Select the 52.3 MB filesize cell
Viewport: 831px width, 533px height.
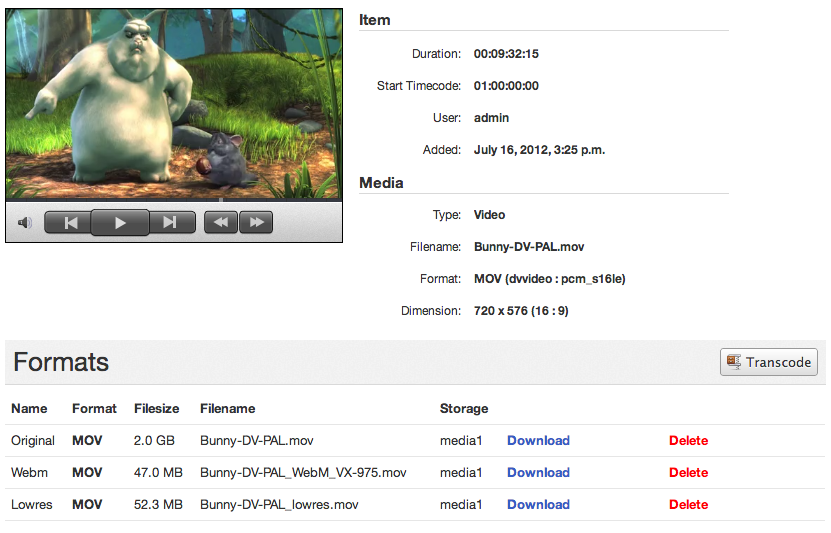tap(158, 505)
